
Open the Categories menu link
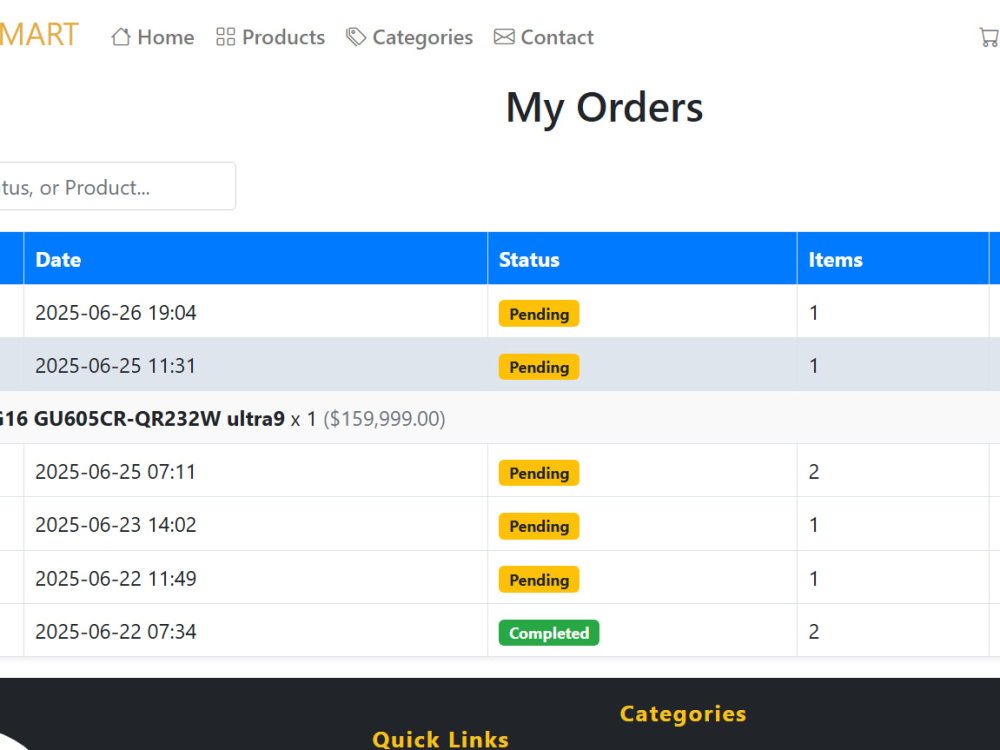409,37
